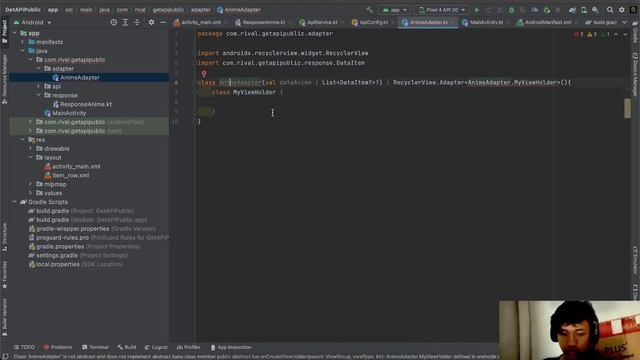640x360 pixels.
Task: Collapse the java folder
Action: pos(22,51)
